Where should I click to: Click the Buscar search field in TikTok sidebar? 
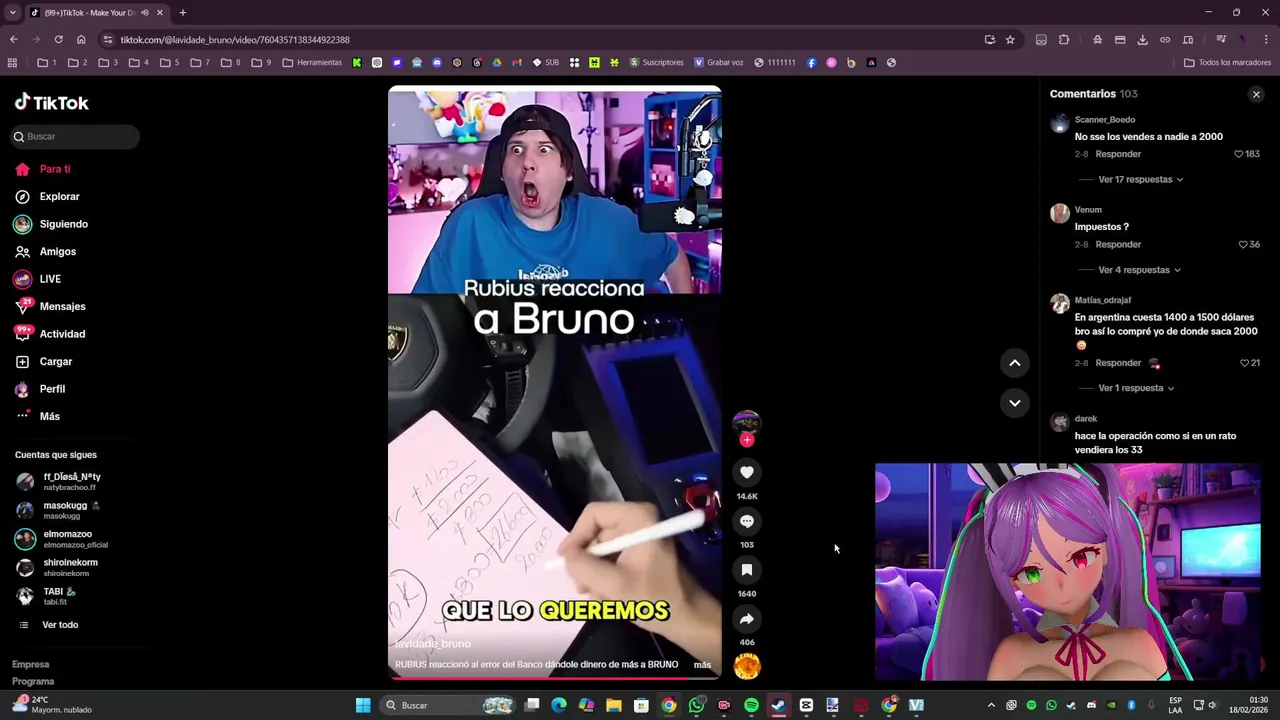(75, 136)
